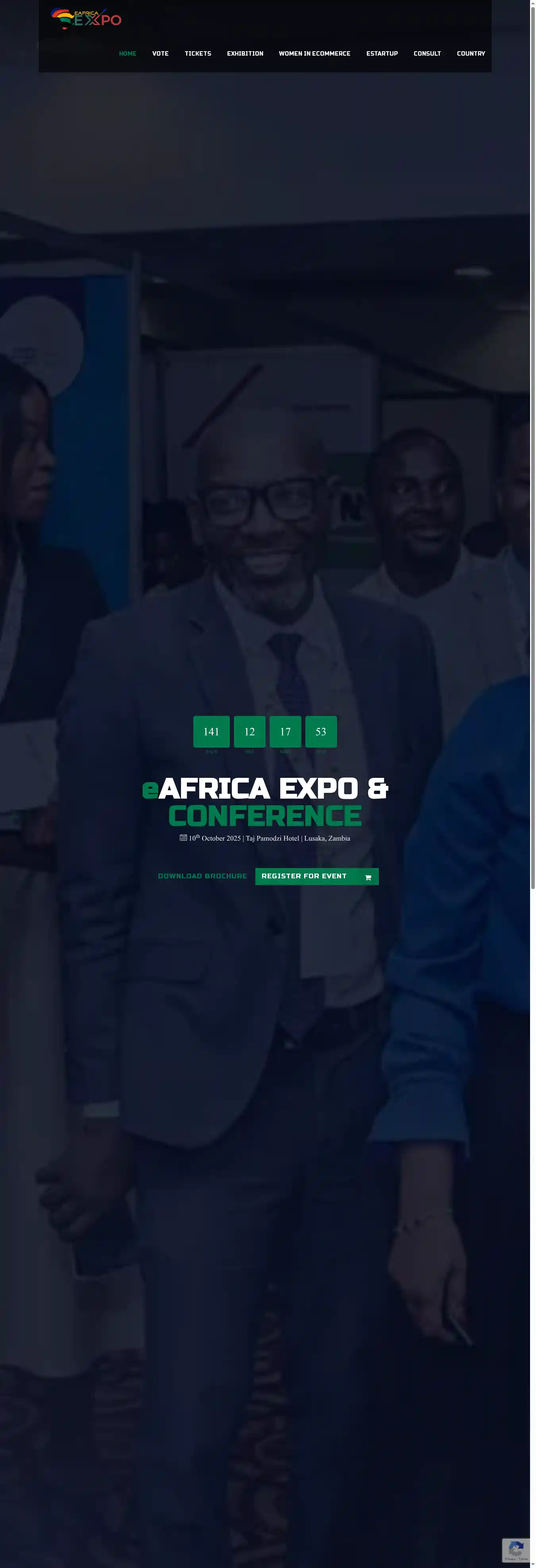Click the Download Brochure link
This screenshot has height=1568, width=536.
202,876
